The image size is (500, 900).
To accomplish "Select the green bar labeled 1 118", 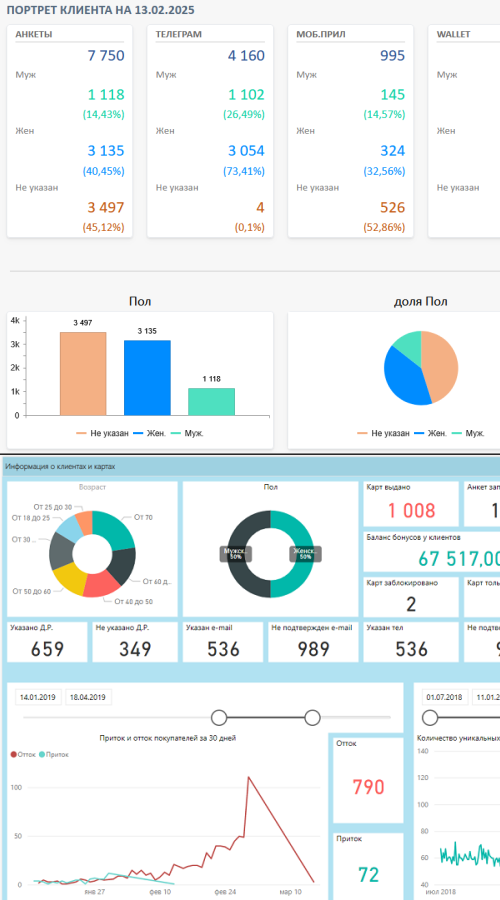I will 211,402.
